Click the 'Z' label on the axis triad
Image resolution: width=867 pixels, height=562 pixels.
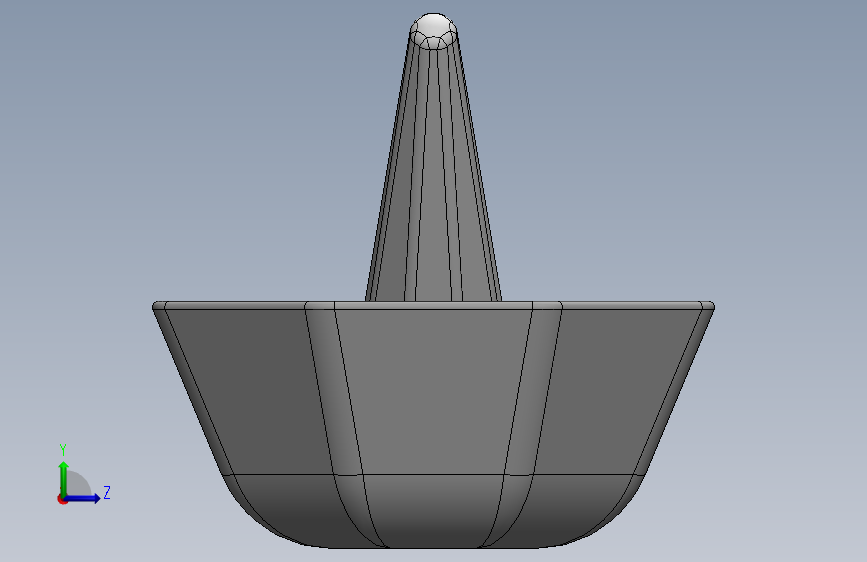coord(107,492)
